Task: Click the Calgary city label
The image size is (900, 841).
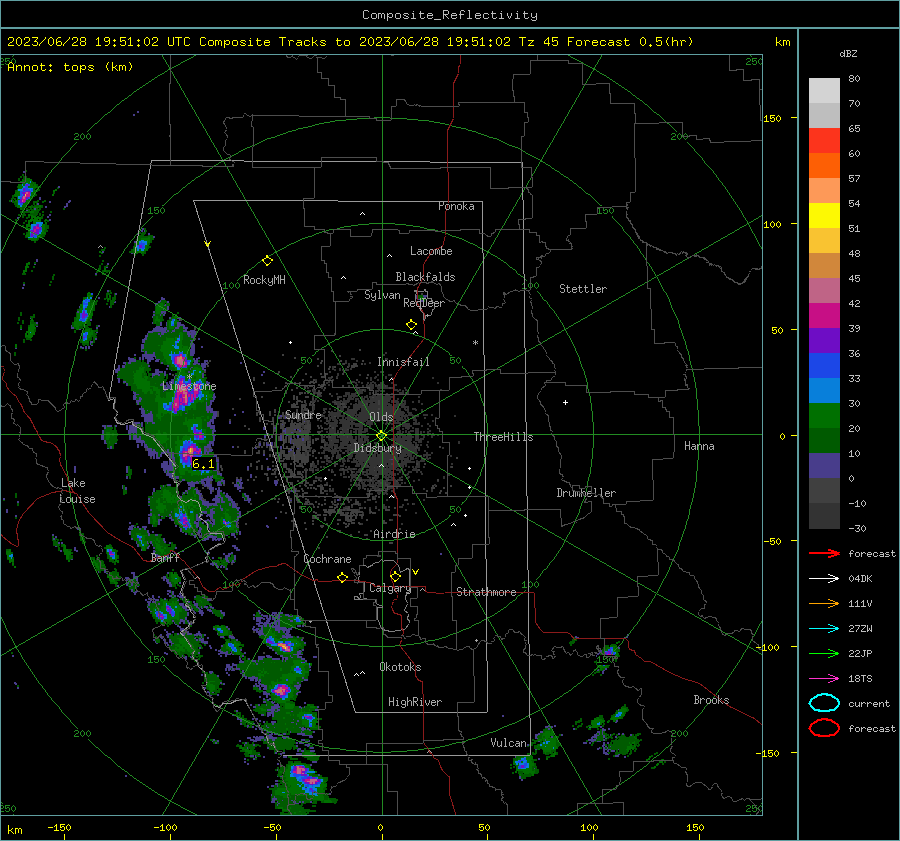Action: 390,588
